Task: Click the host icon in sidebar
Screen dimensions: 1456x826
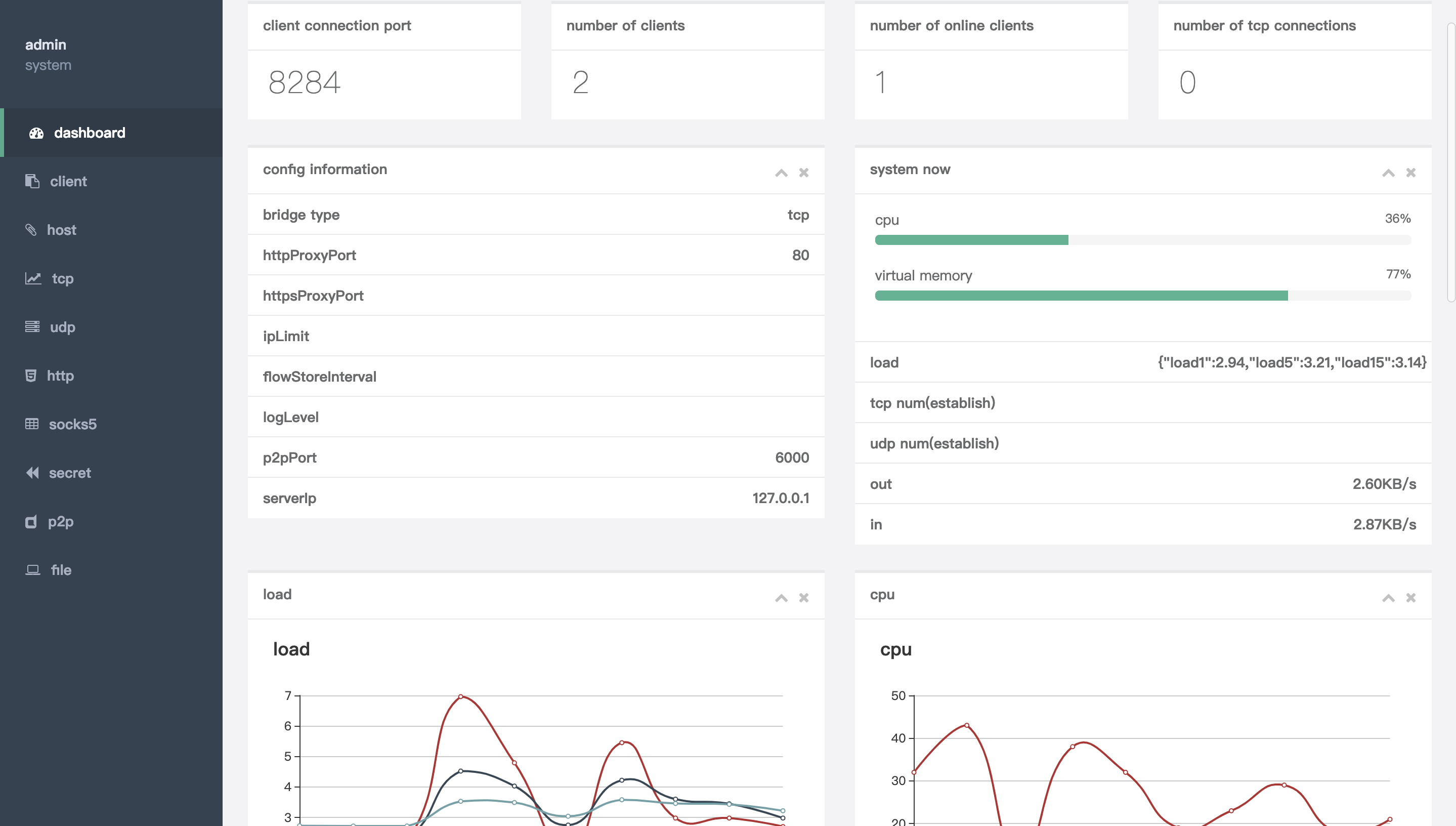Action: 31,229
